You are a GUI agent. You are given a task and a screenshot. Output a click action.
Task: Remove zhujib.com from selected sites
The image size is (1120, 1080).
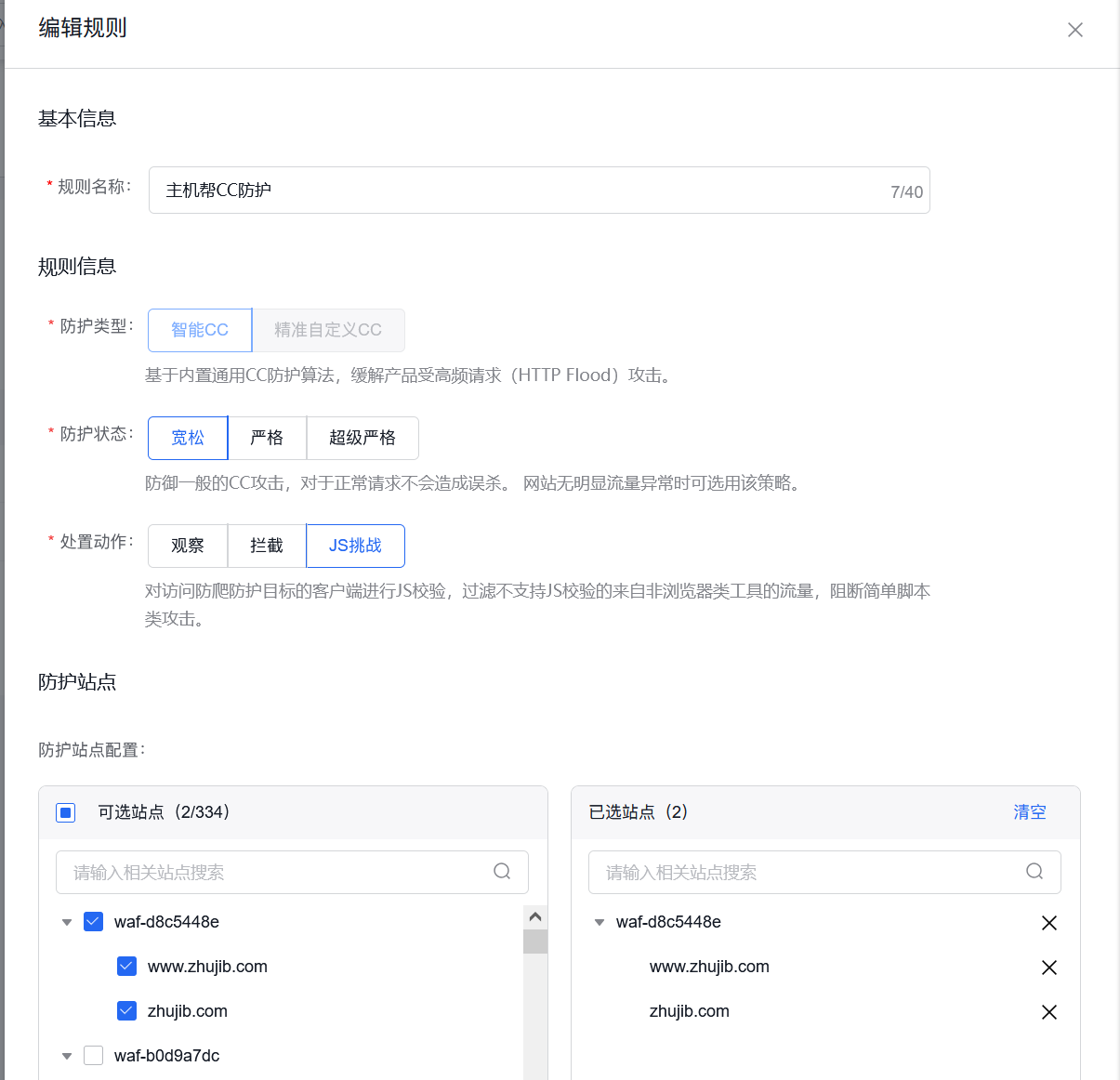point(1048,1012)
